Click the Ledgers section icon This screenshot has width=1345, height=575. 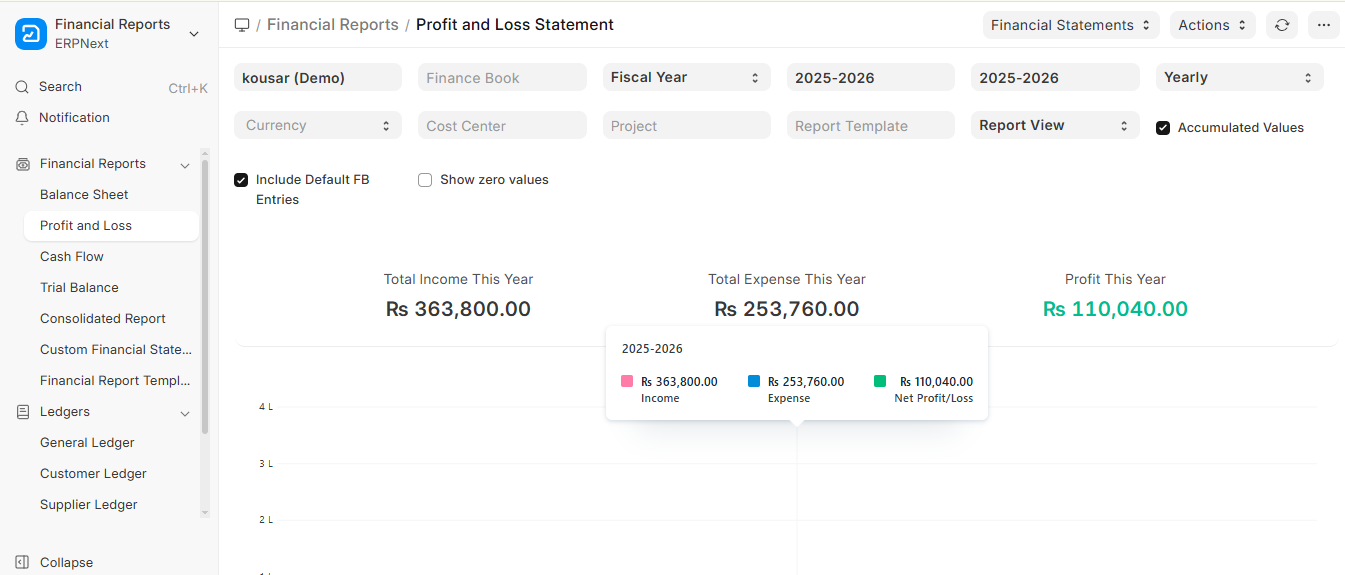click(23, 412)
